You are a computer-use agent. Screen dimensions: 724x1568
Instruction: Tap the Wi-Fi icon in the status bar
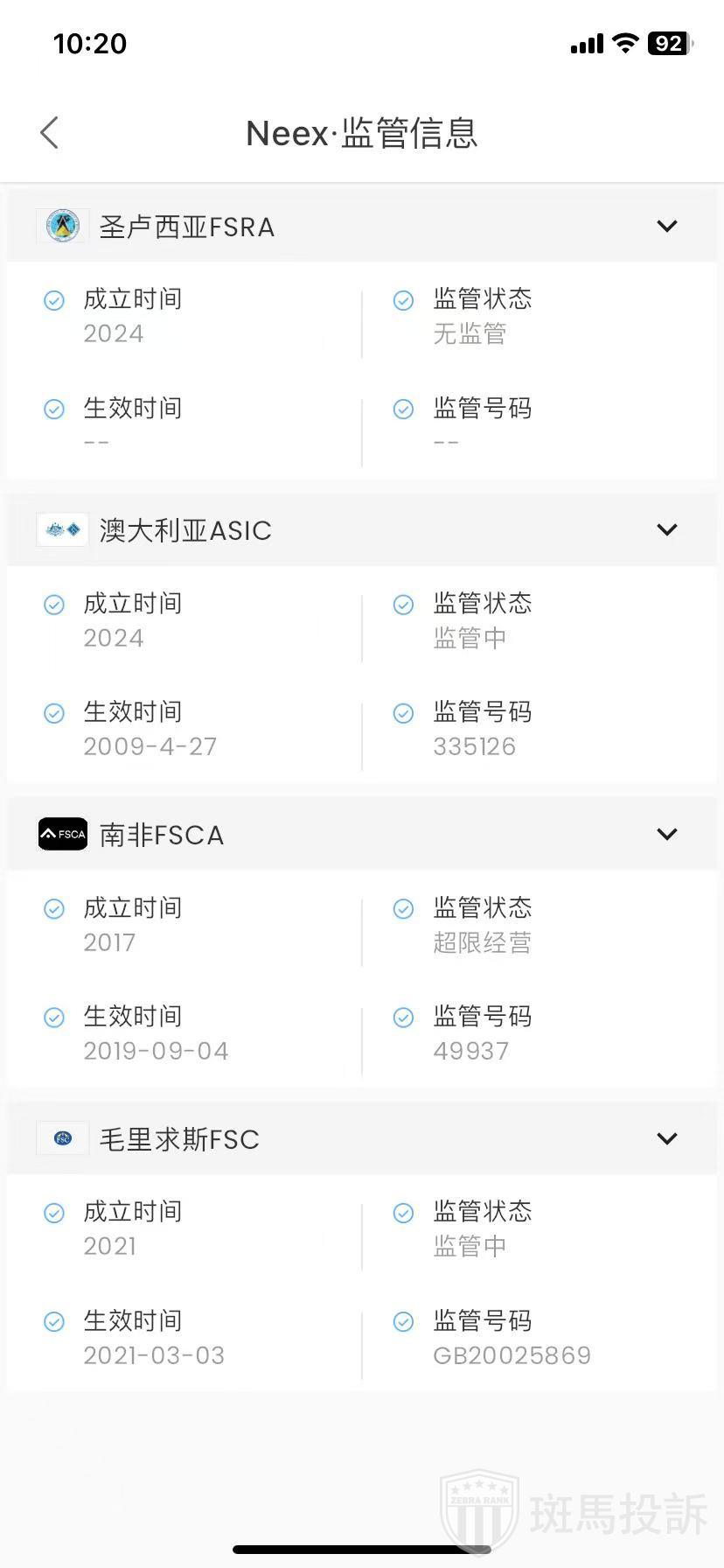pos(625,44)
